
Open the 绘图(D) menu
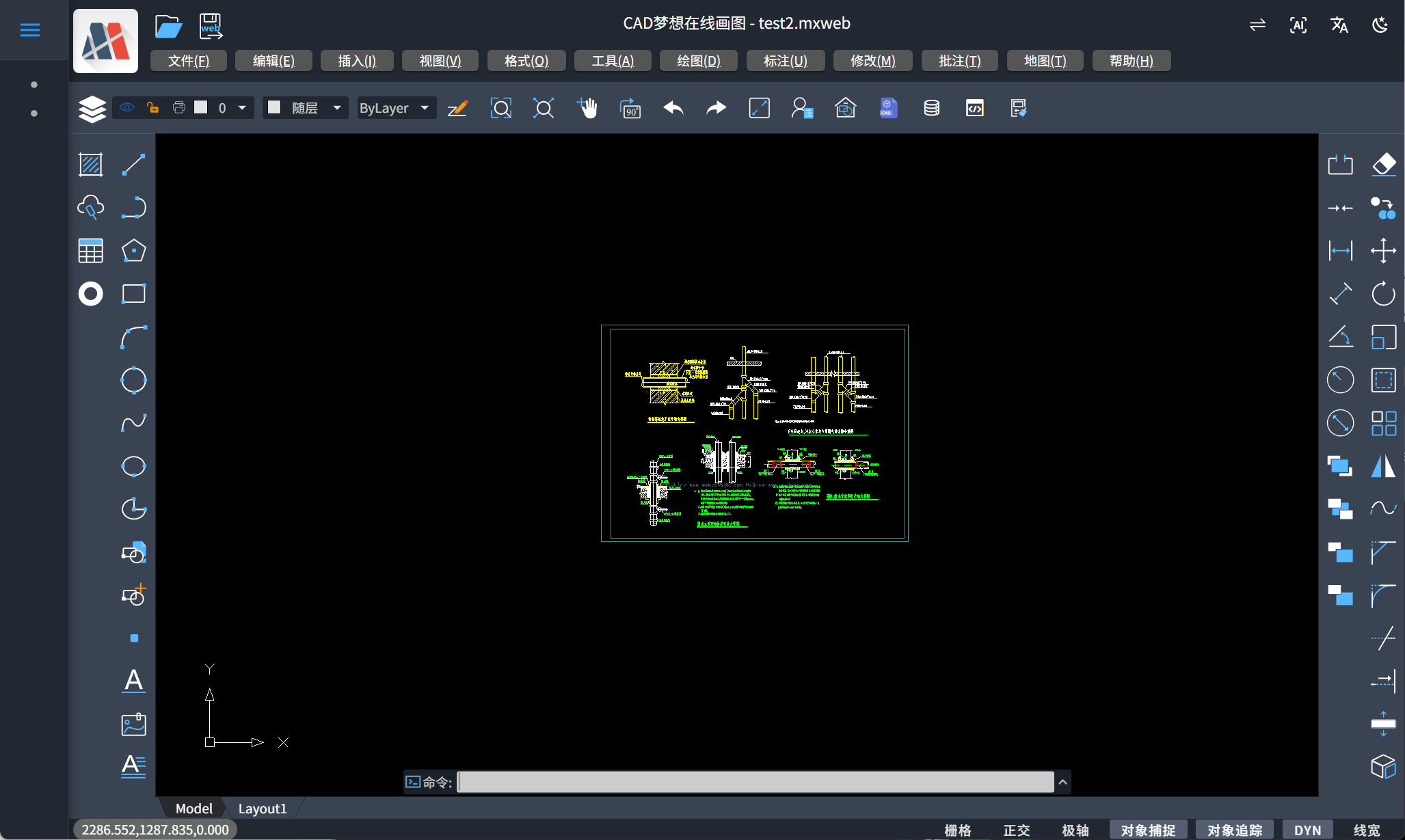698,61
